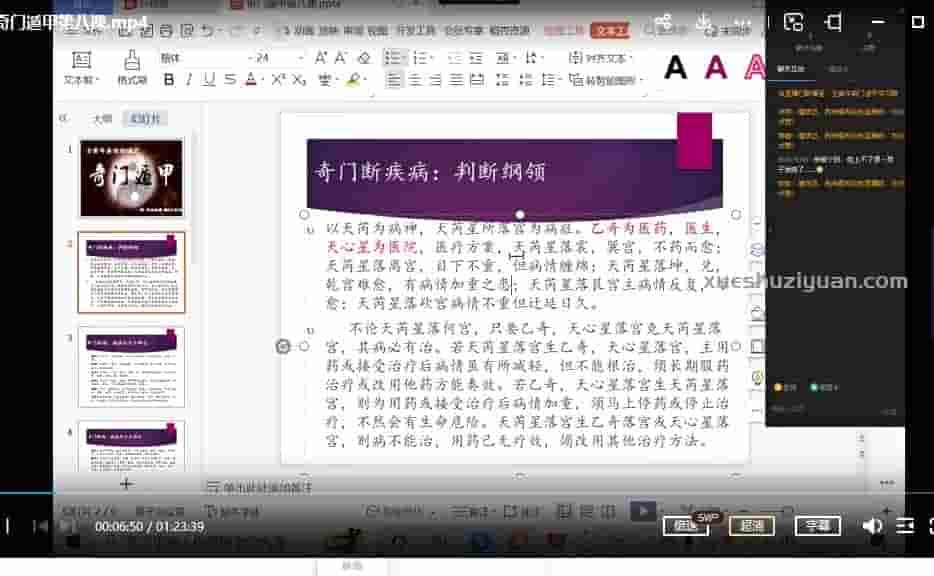This screenshot has height=576, width=934.
Task: Toggle italic formatting
Action: [x=190, y=78]
